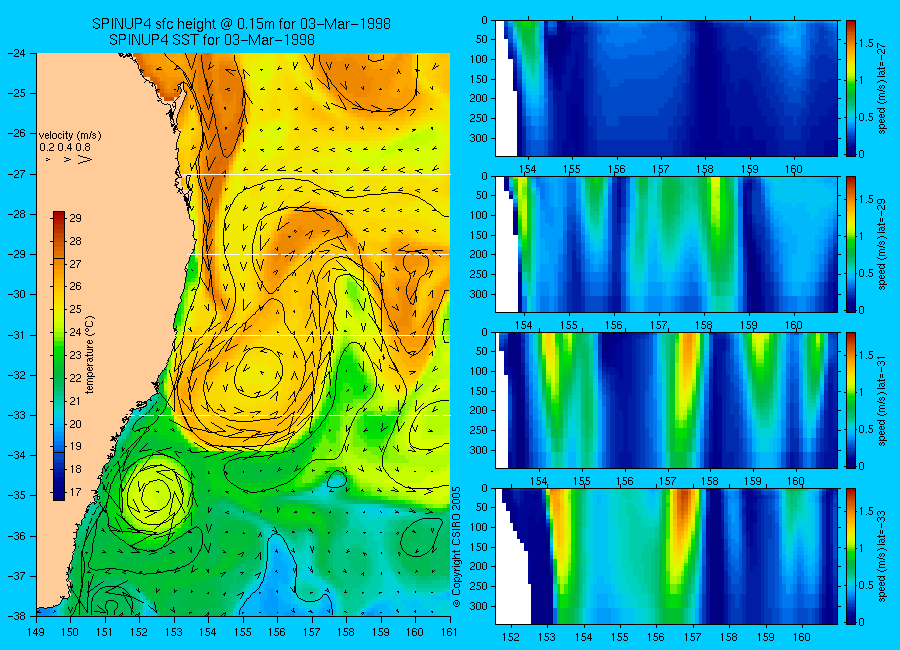
Task: Click the 153 longitude label under the map
Action: tap(174, 632)
